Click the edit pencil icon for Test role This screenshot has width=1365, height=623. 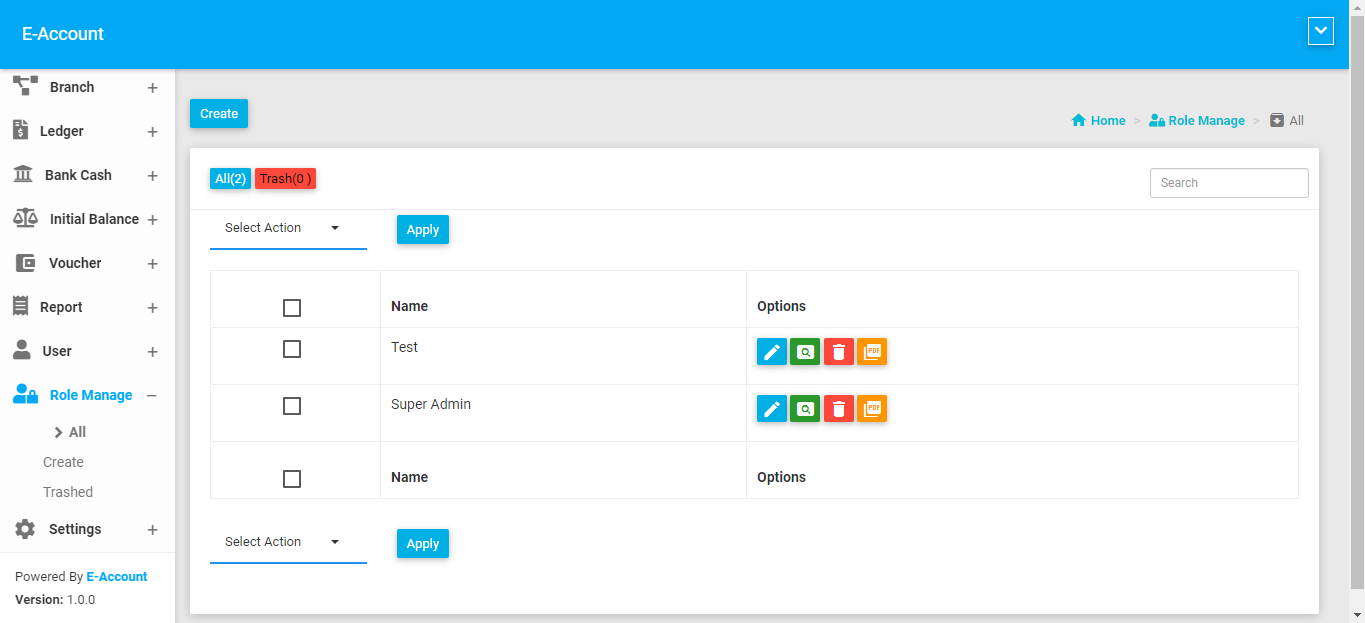[771, 352]
